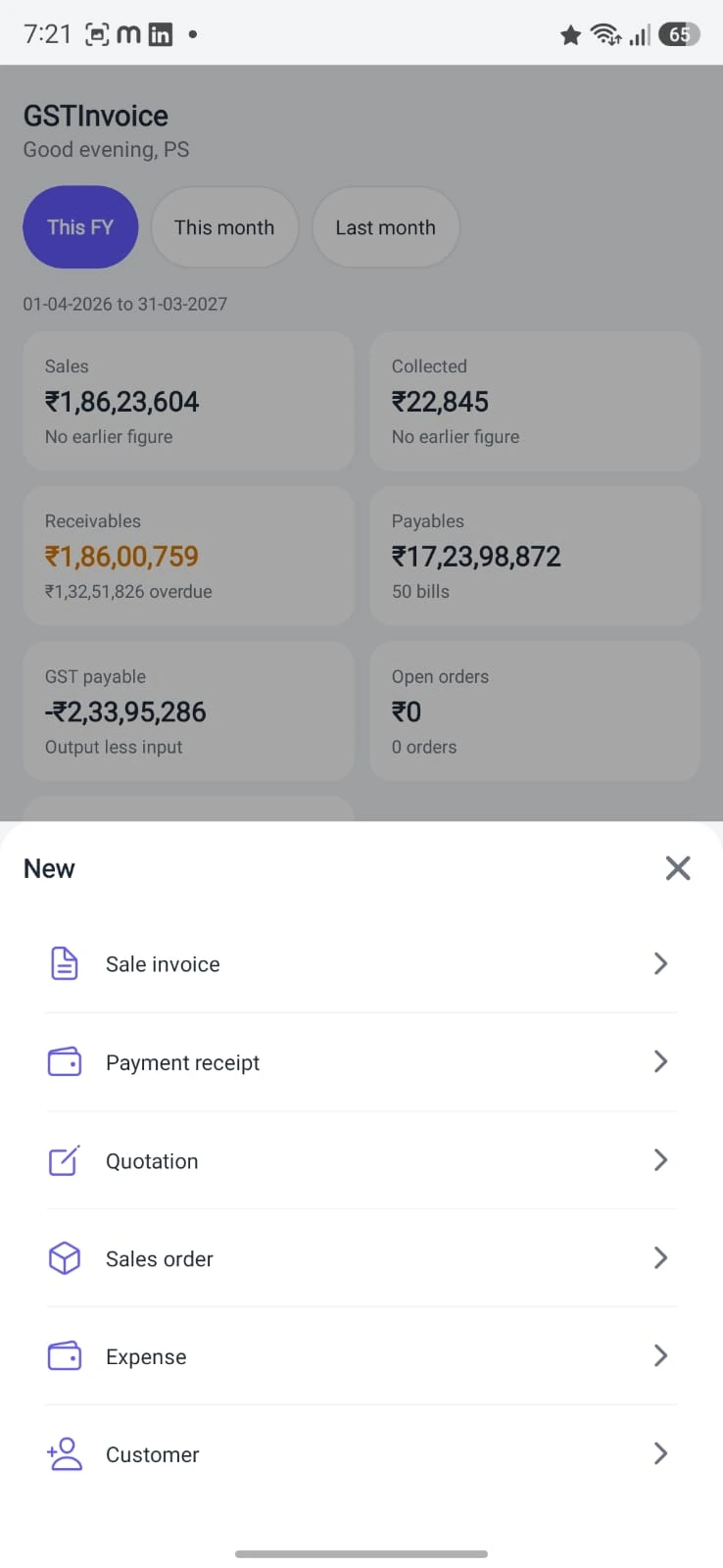Open the Sale invoice chevron arrow
This screenshot has width=723, height=1568.
coord(660,963)
